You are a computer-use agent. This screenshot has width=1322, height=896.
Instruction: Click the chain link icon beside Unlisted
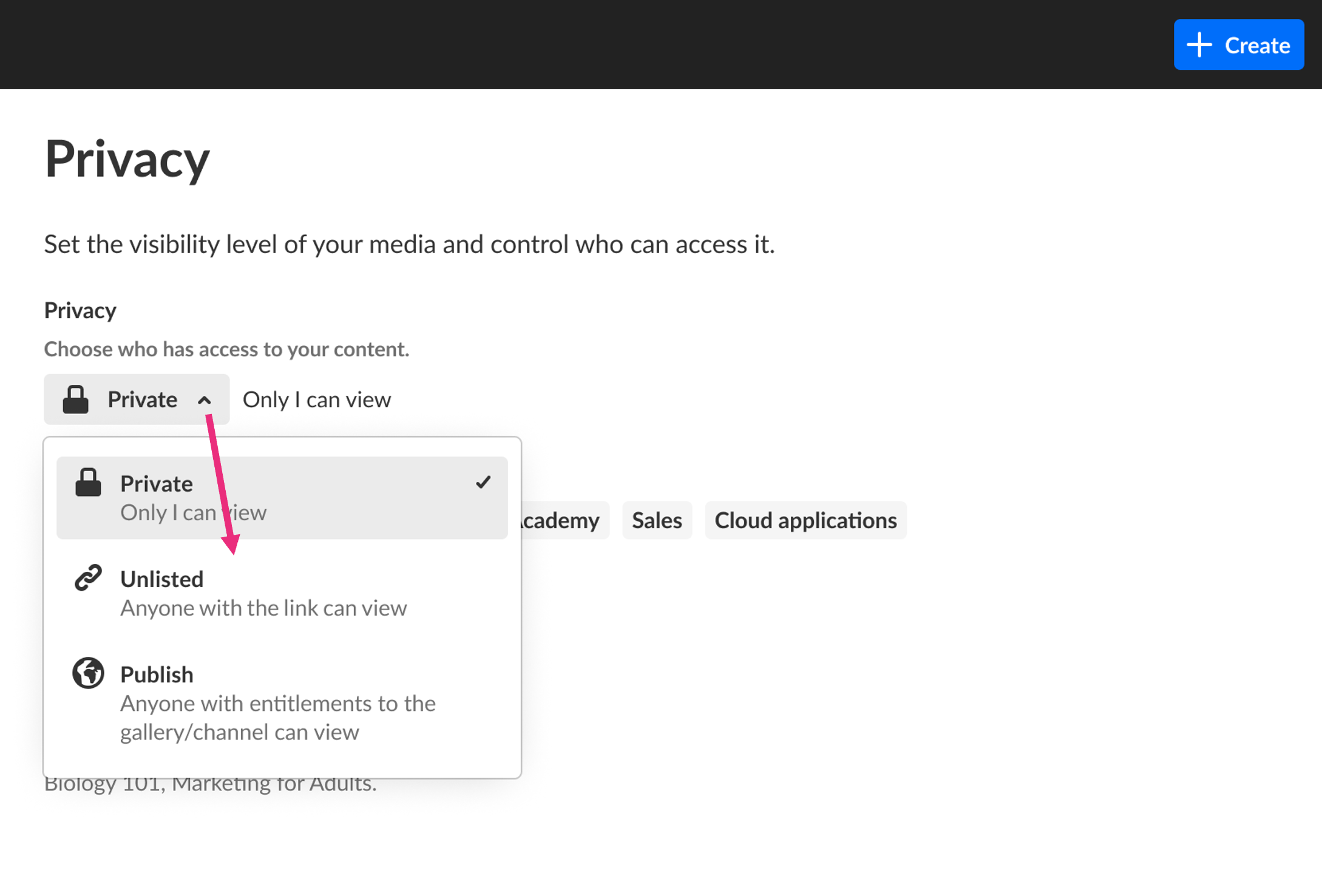point(88,578)
